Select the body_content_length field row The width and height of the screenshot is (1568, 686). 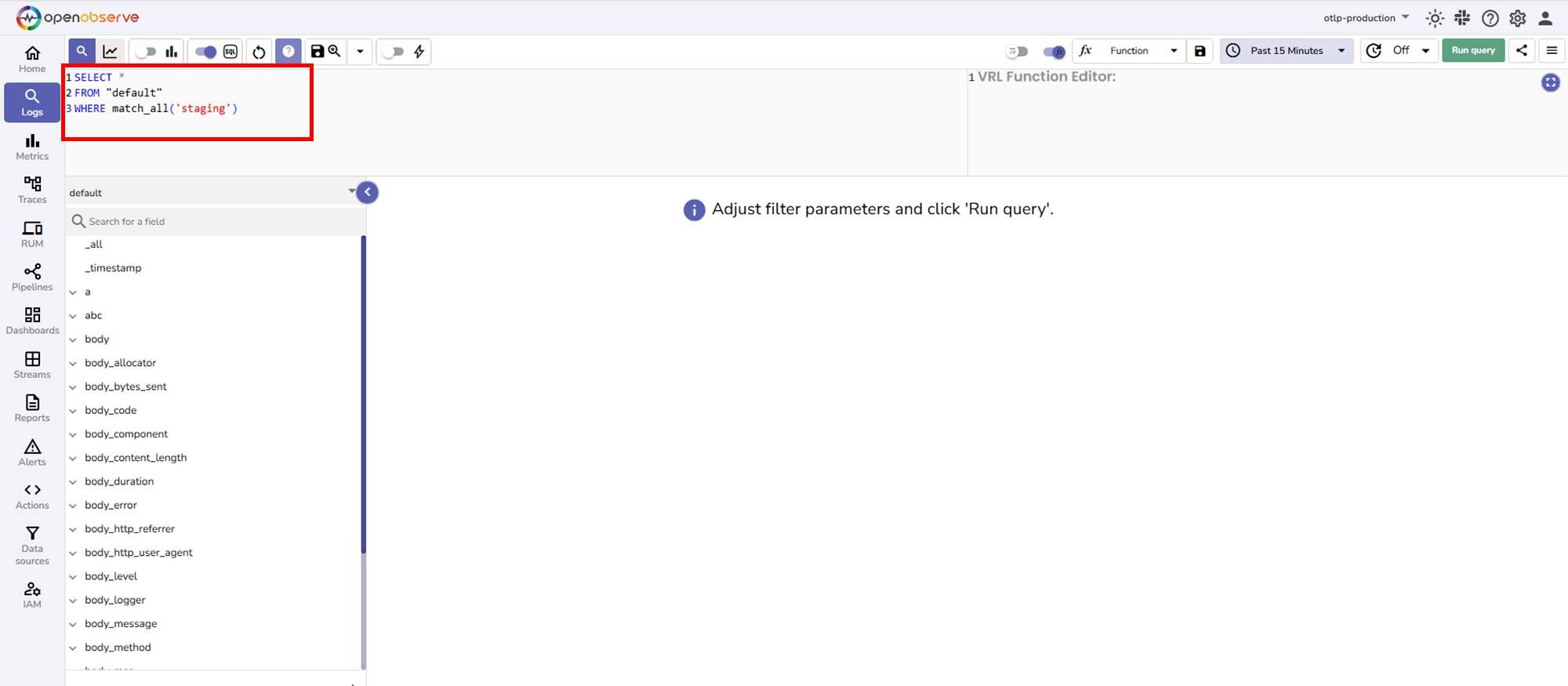tap(213, 458)
